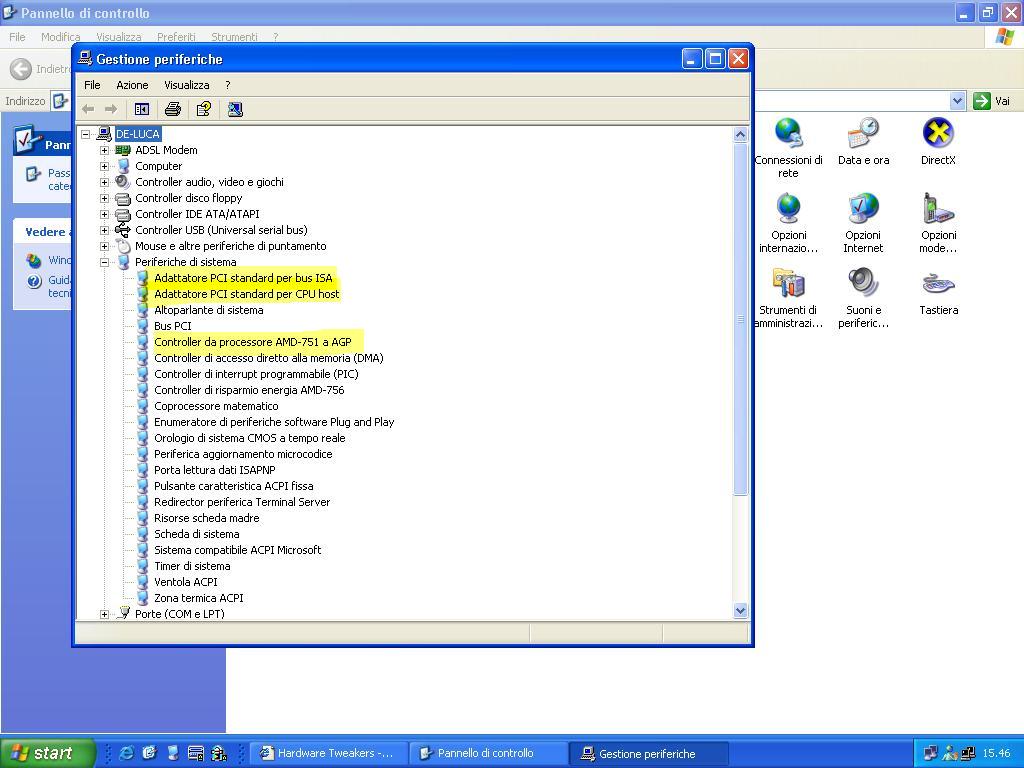Image resolution: width=1024 pixels, height=768 pixels.
Task: Select Controller di risparmio energia AMD-756
Action: coord(249,390)
